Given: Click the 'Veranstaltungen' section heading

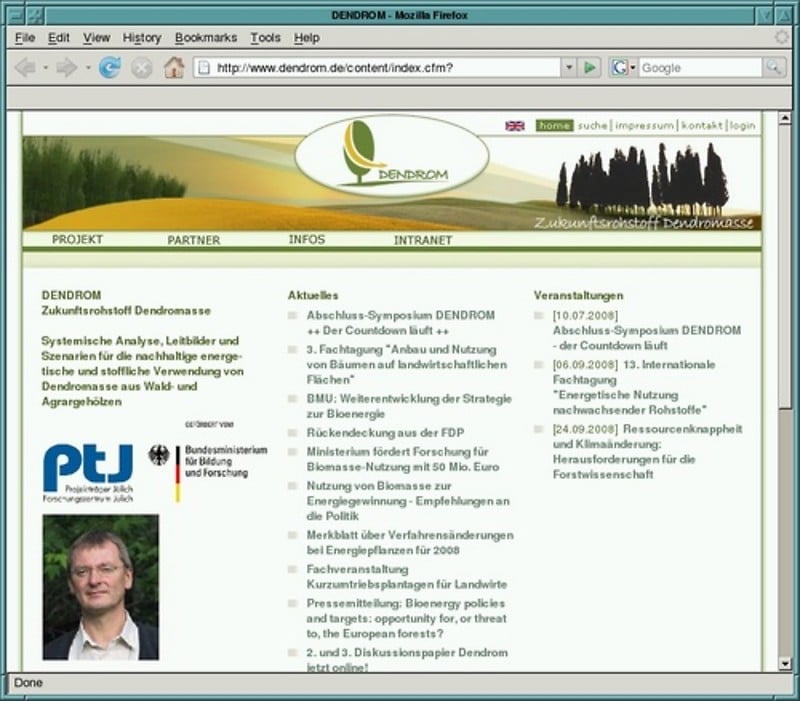Looking at the screenshot, I should coord(579,295).
